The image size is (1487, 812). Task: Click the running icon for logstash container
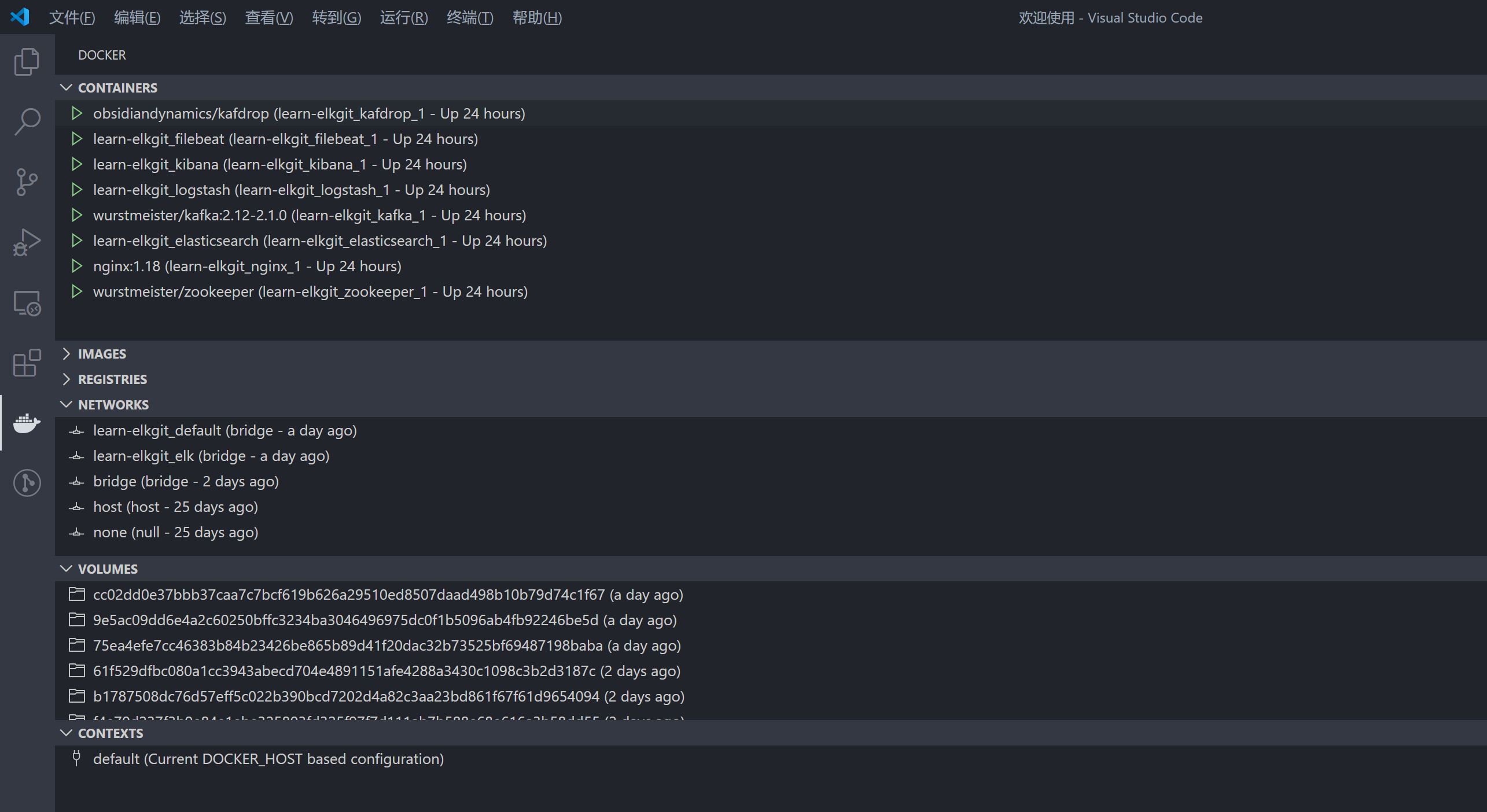pos(76,190)
